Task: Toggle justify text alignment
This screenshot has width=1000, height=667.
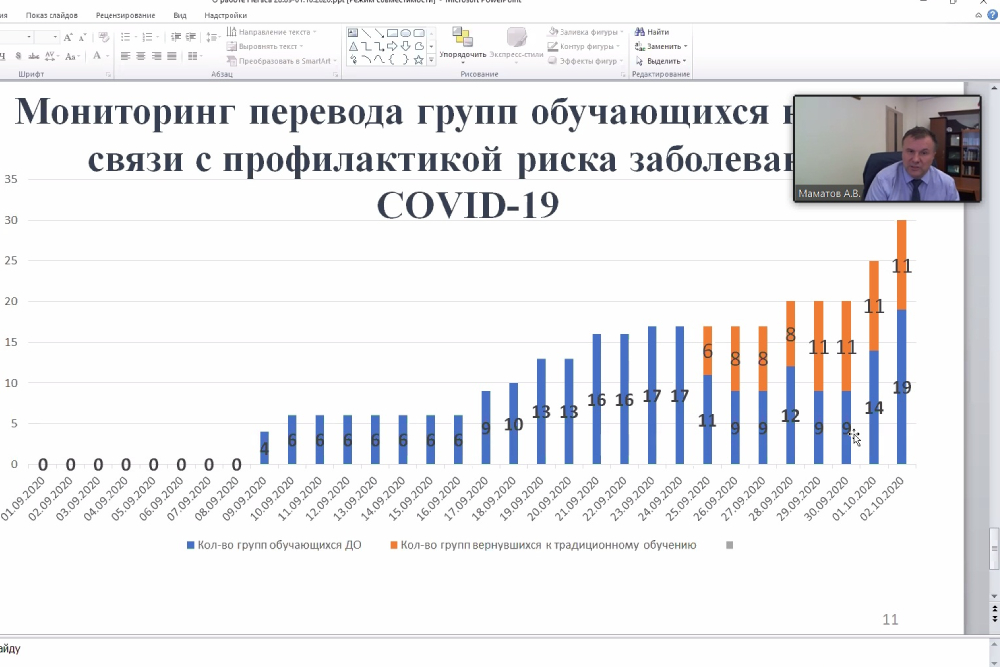Action: coord(173,55)
